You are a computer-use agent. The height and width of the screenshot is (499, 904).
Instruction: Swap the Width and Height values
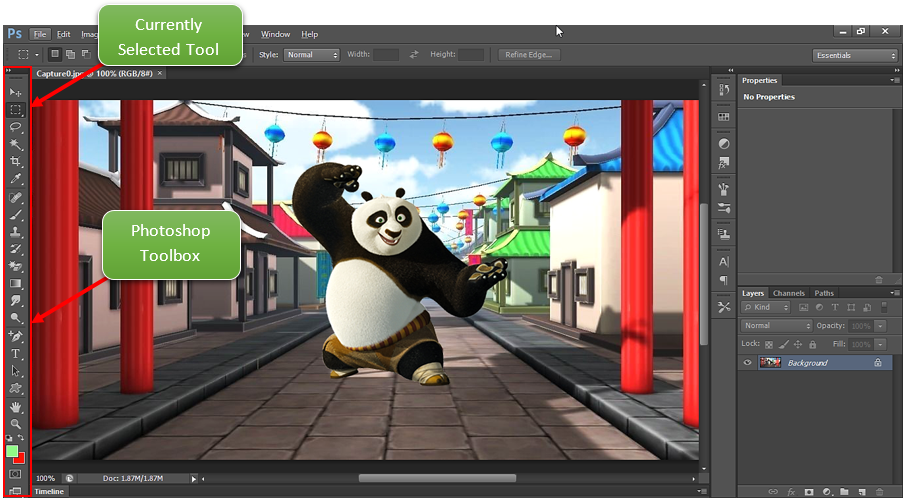414,55
